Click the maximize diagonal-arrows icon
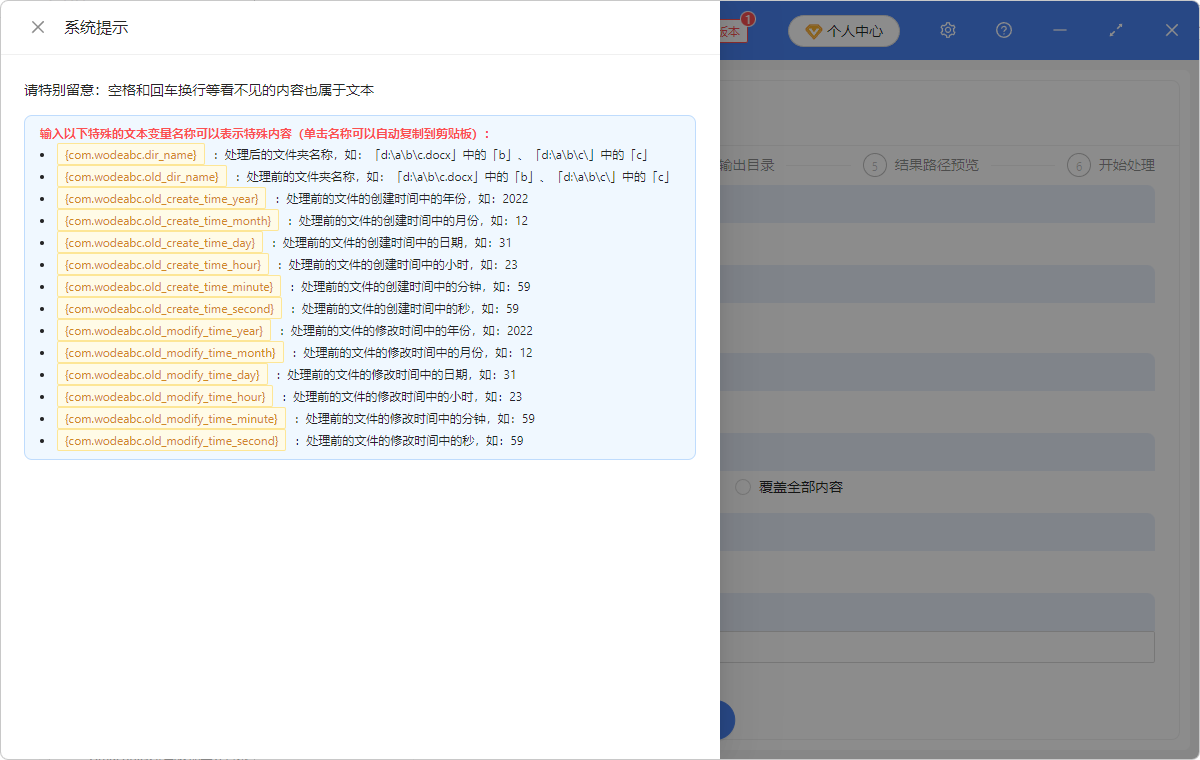Viewport: 1200px width, 760px height. [1115, 30]
